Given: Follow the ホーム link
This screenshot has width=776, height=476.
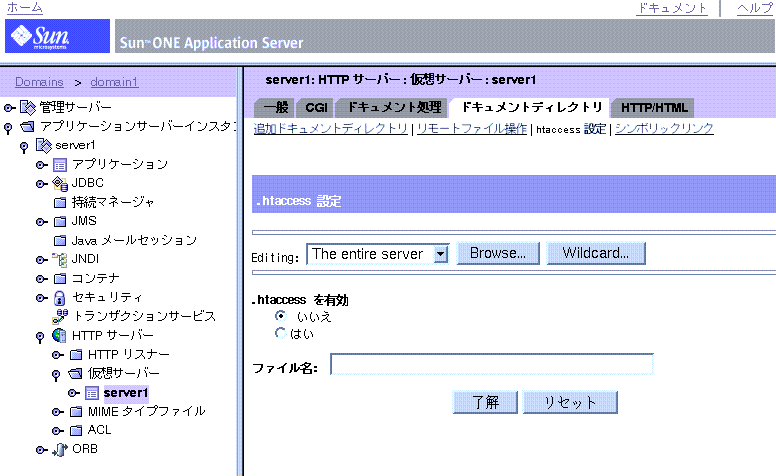Looking at the screenshot, I should (x=25, y=7).
